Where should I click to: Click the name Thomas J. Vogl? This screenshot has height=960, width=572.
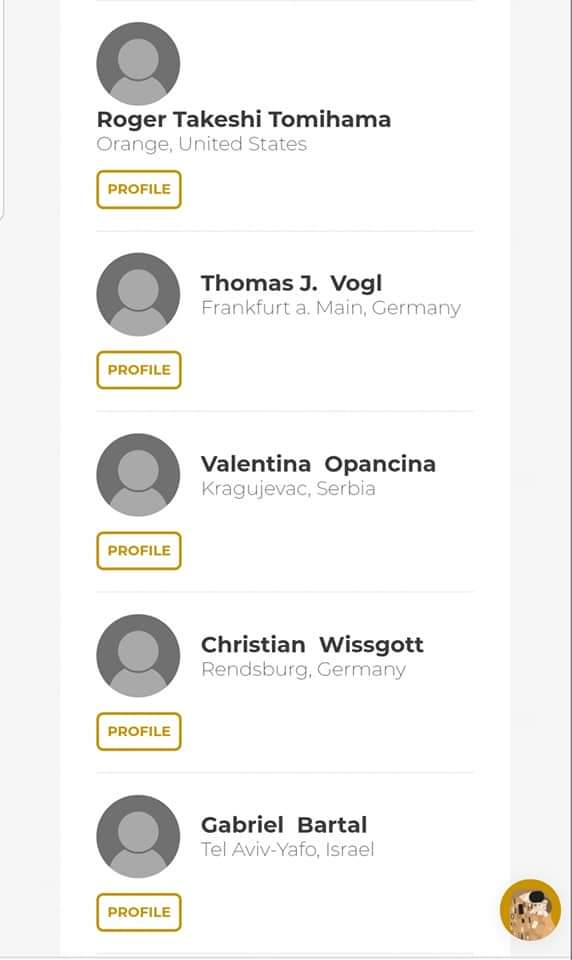point(292,283)
